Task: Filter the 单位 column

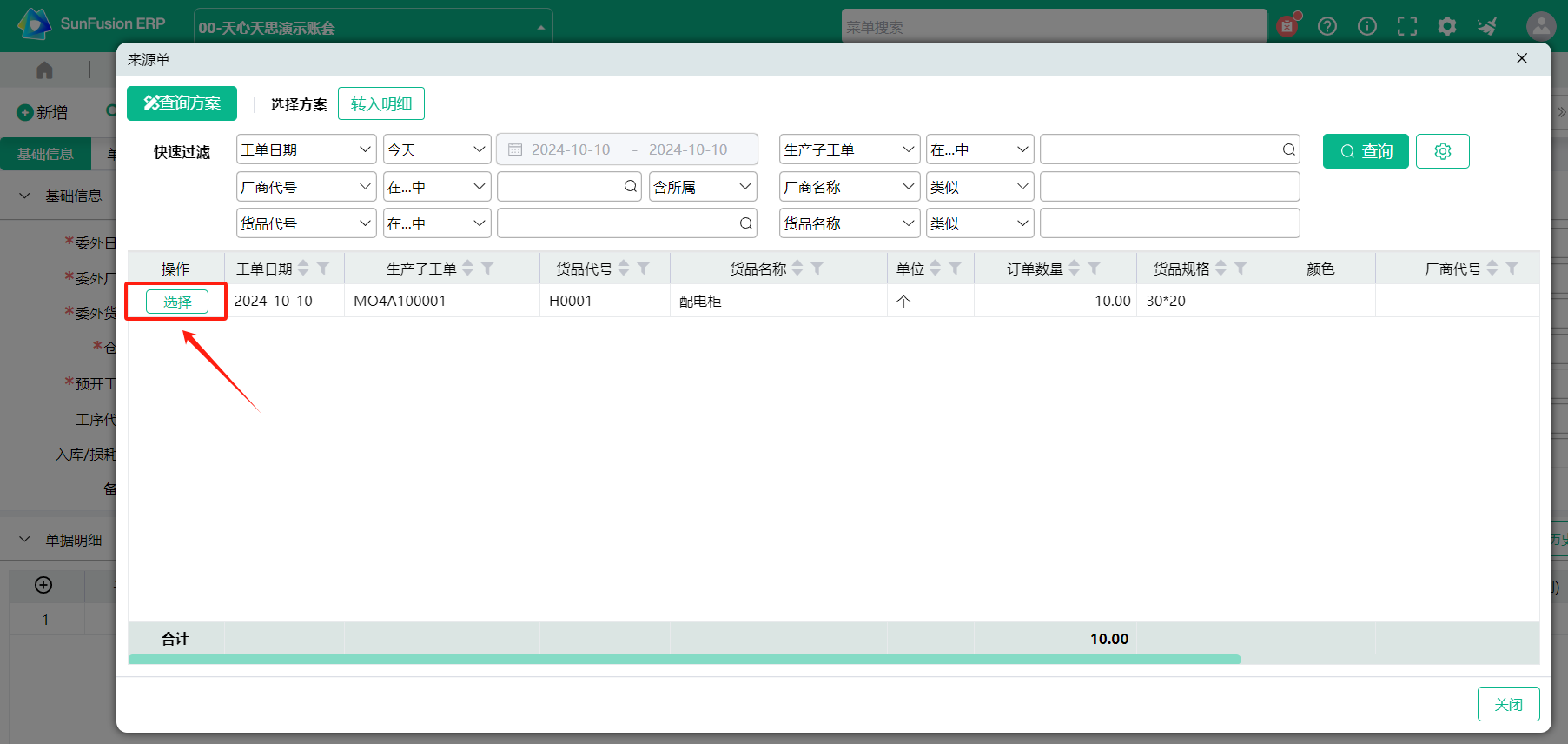Action: pyautogui.click(x=956, y=269)
